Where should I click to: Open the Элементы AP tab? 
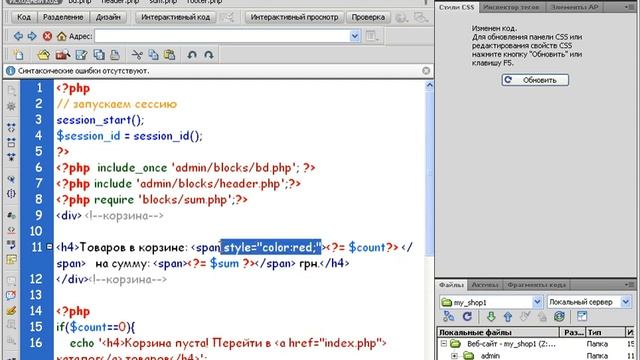(x=574, y=7)
